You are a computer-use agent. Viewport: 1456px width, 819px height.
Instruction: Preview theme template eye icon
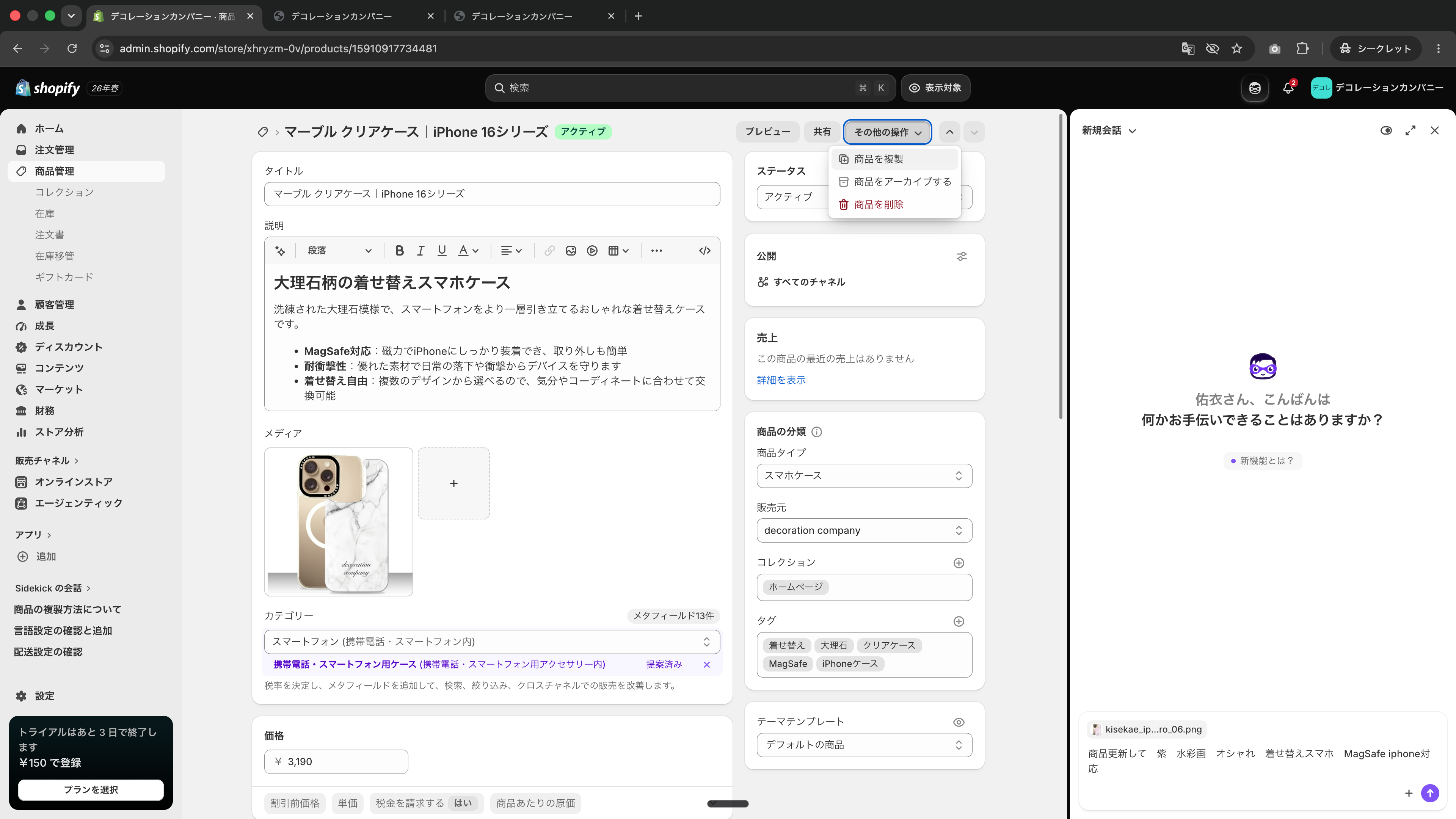959,722
